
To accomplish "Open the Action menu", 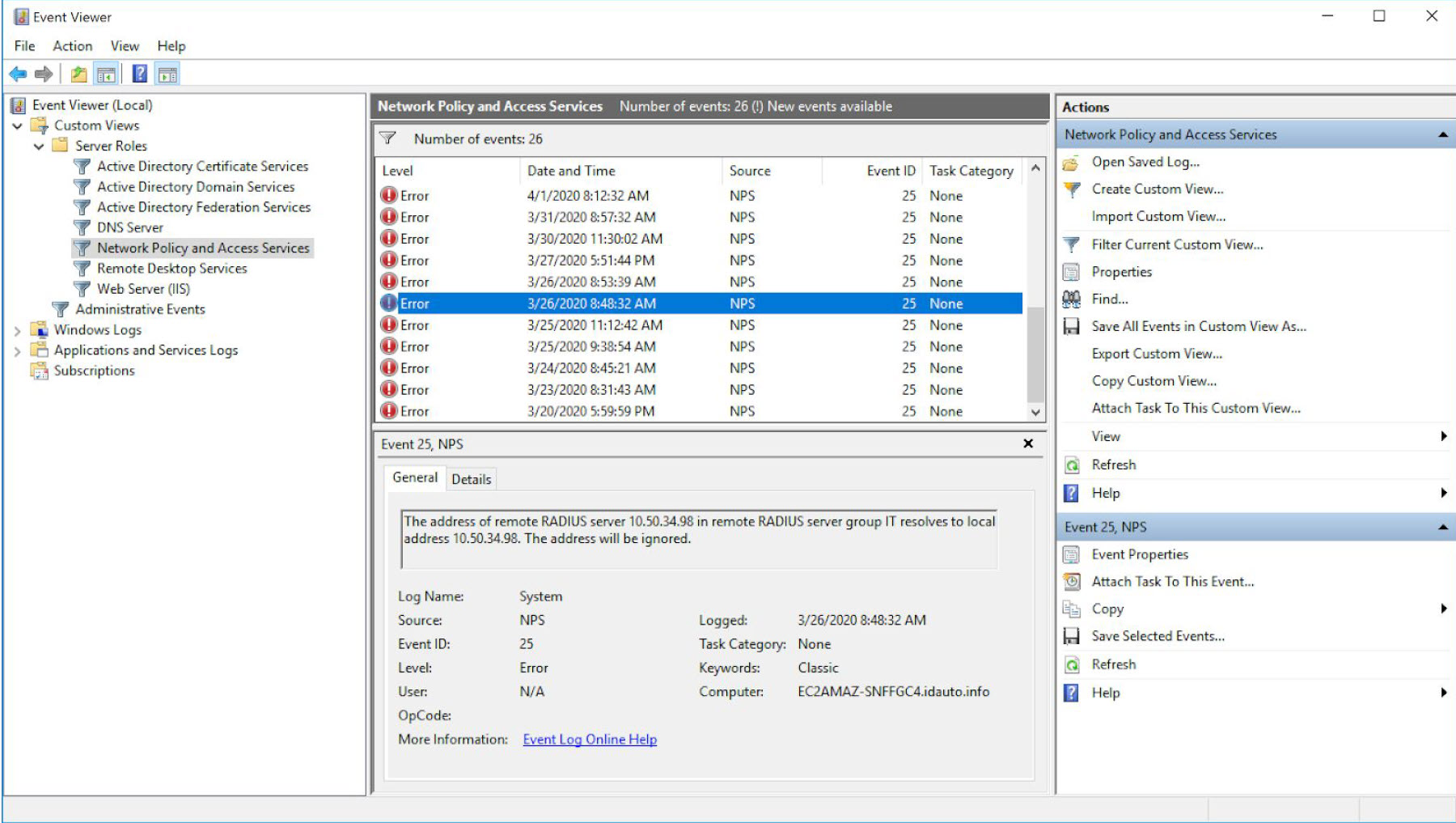I will 73,46.
